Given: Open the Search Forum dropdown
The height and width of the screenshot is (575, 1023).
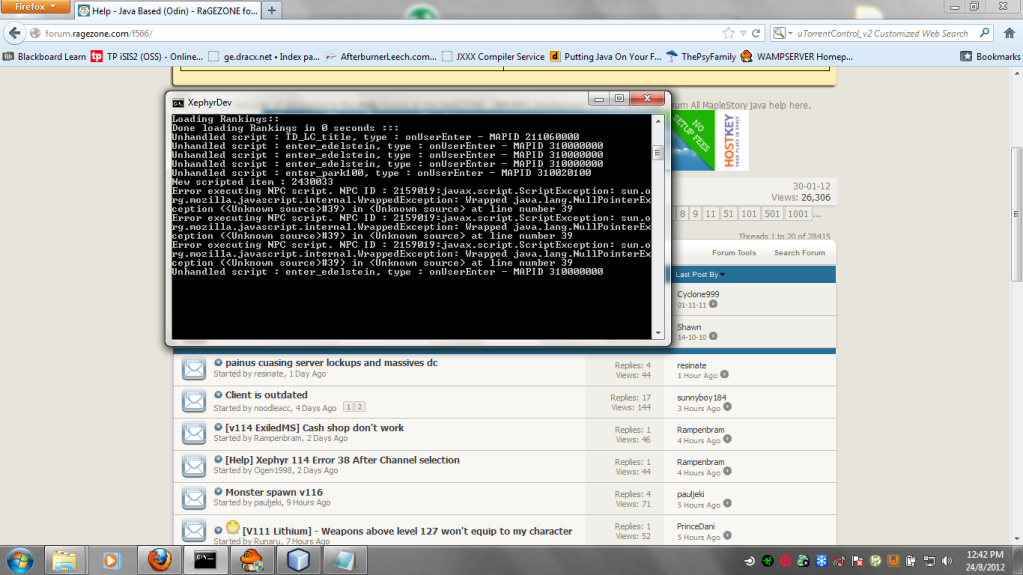Looking at the screenshot, I should pyautogui.click(x=799, y=253).
